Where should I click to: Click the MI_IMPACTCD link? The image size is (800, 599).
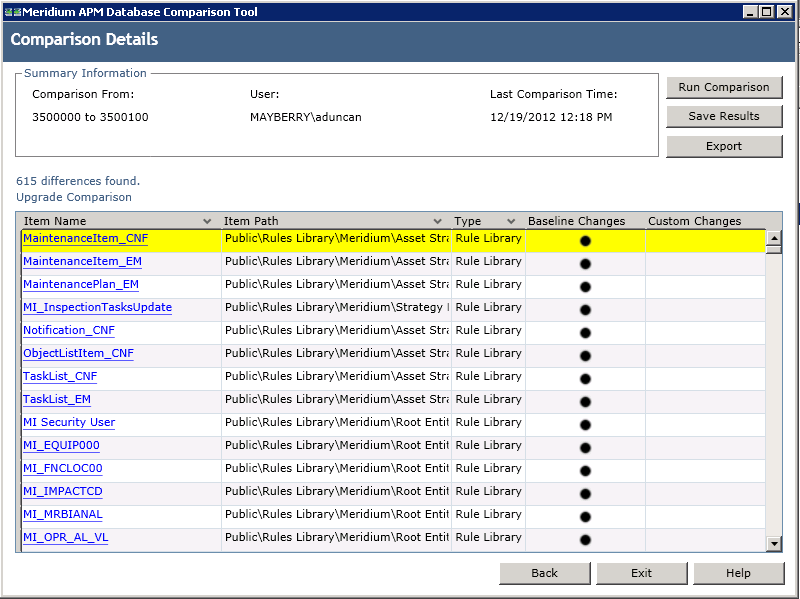[63, 491]
